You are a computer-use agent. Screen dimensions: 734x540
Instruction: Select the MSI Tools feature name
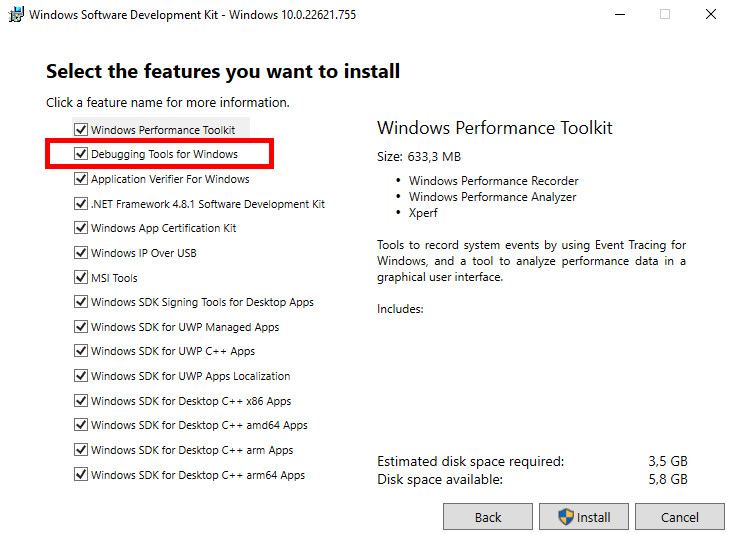pos(114,278)
